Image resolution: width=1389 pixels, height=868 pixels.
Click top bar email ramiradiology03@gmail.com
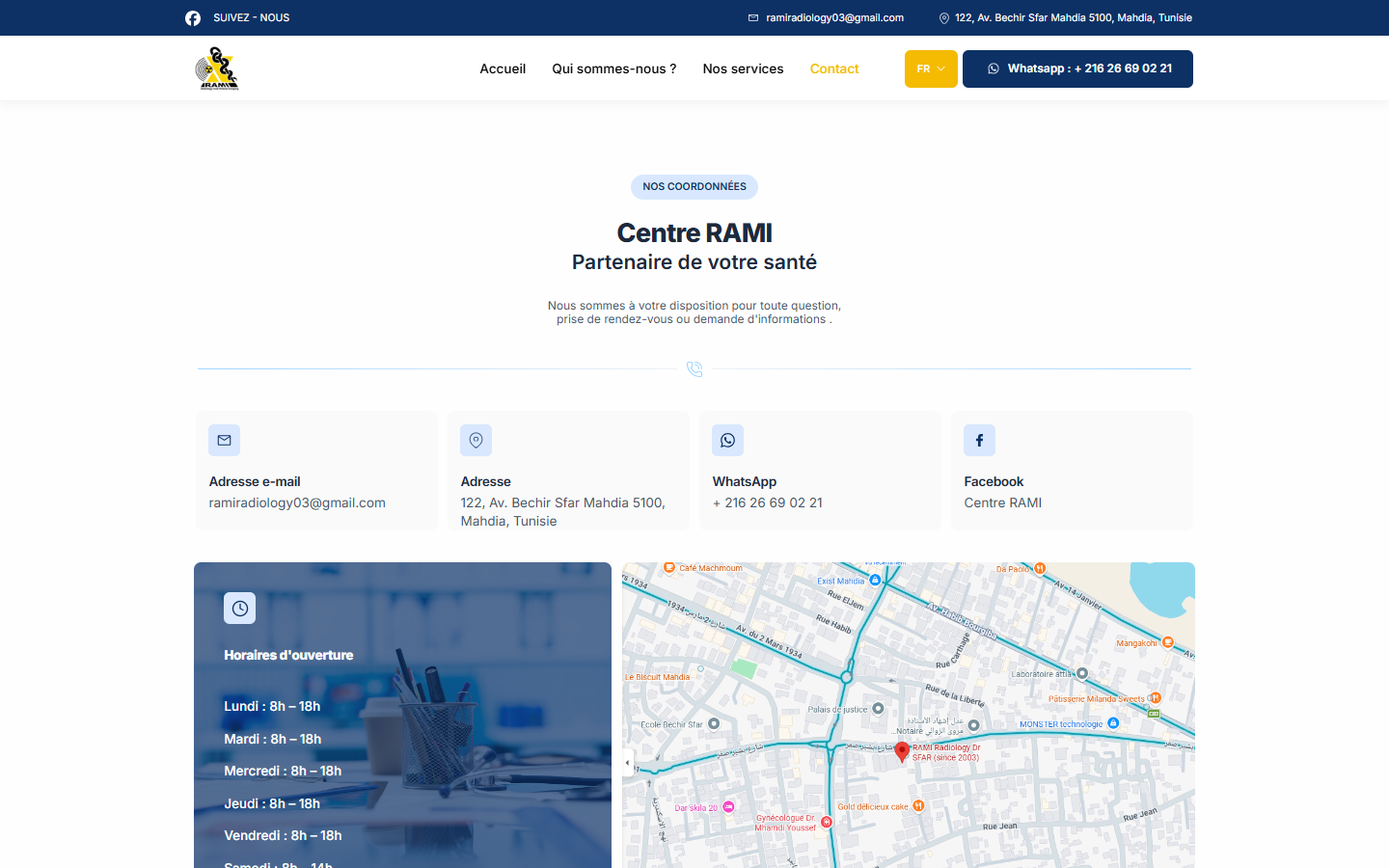pos(834,17)
